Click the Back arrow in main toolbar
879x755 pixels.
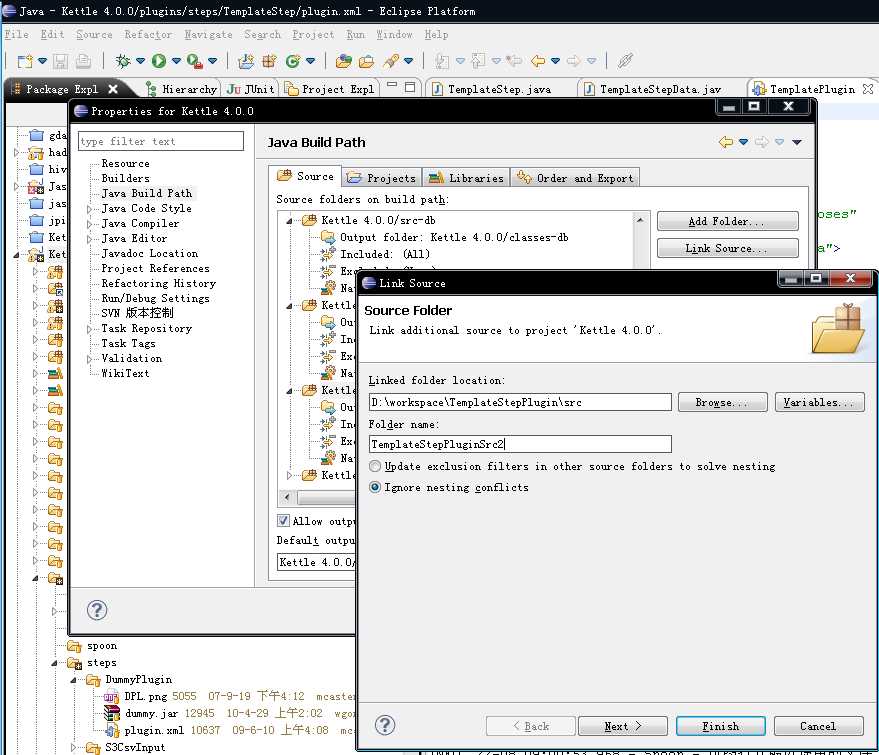pyautogui.click(x=538, y=61)
